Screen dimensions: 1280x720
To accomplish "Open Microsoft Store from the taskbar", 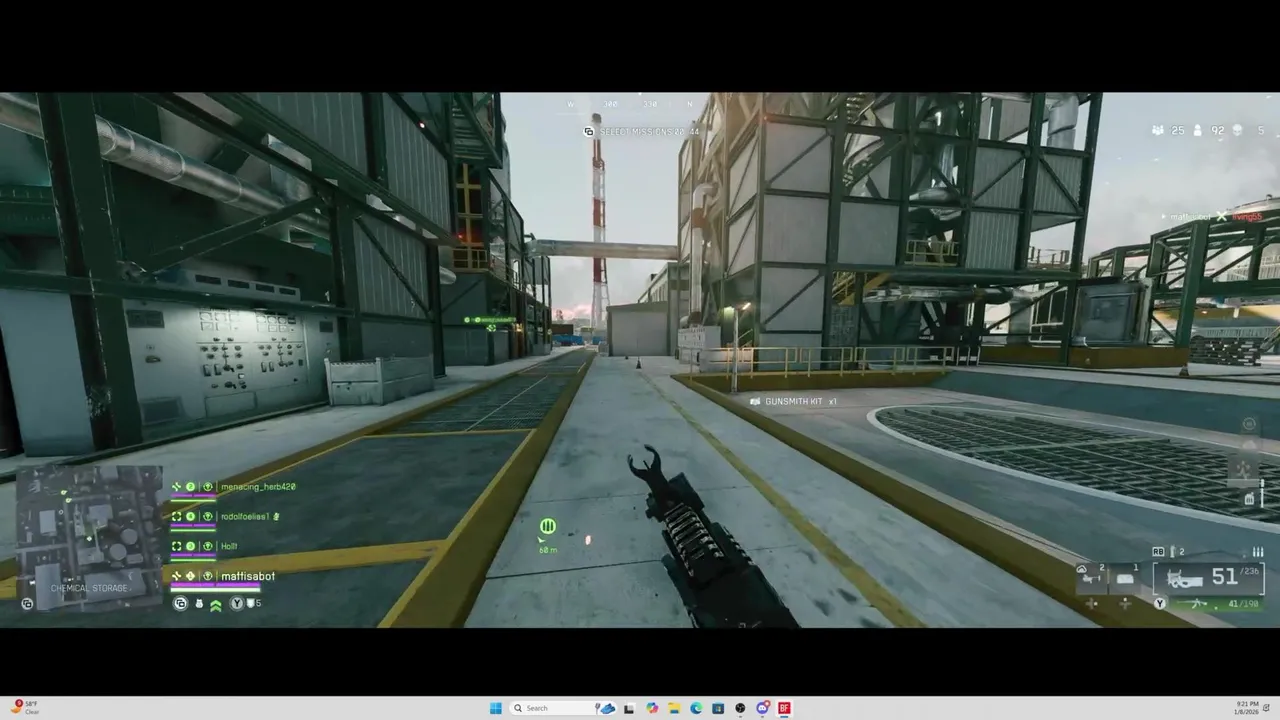I will tap(718, 708).
